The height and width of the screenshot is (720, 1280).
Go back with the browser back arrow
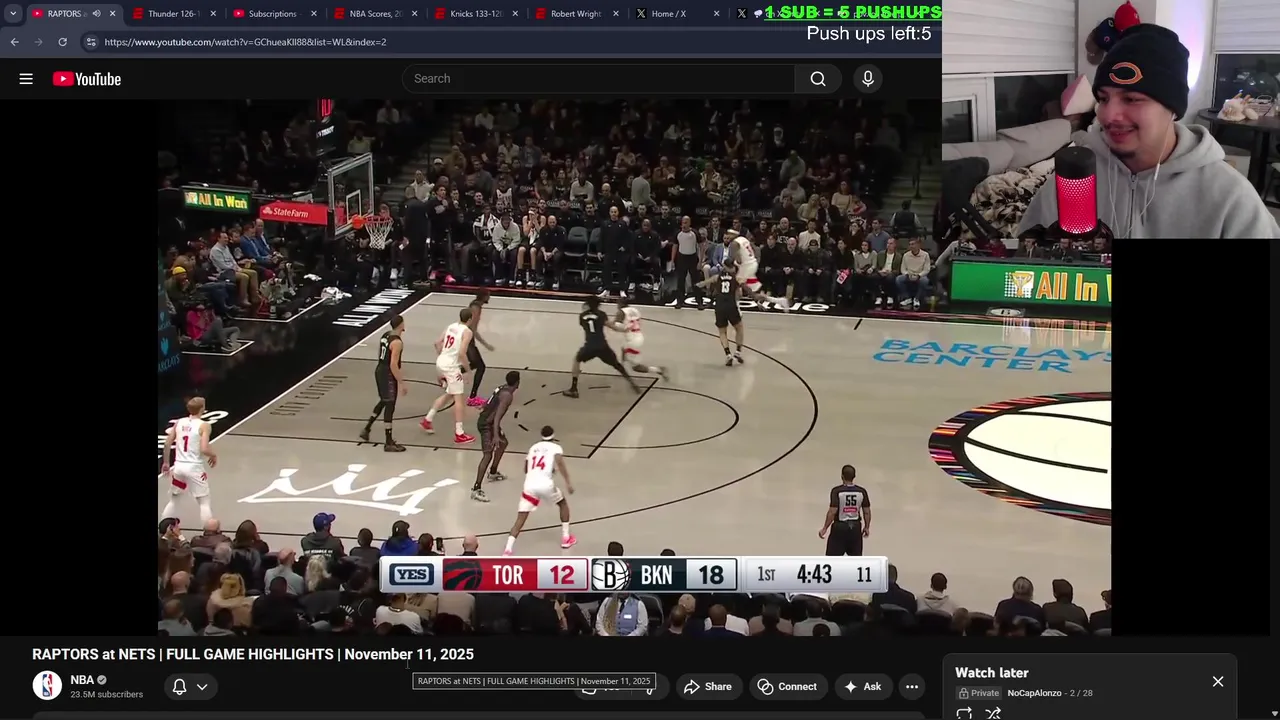[14, 42]
